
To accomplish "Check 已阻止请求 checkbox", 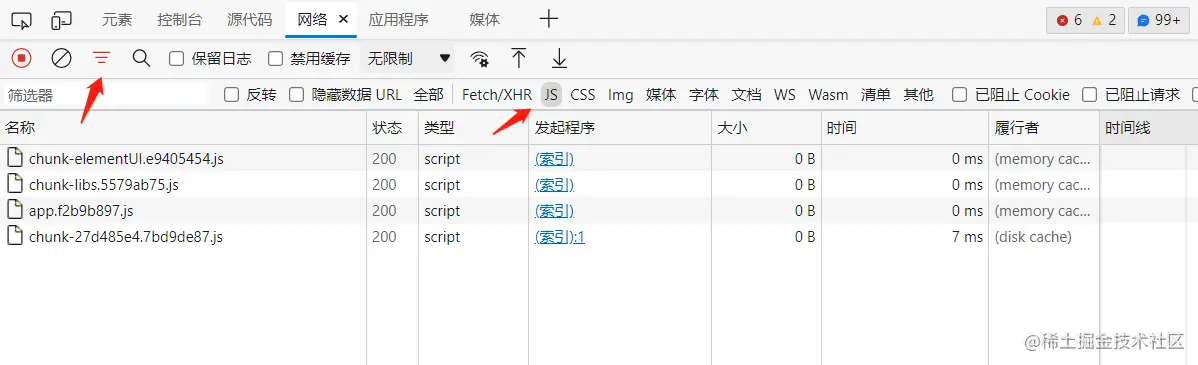I will pyautogui.click(x=1090, y=95).
